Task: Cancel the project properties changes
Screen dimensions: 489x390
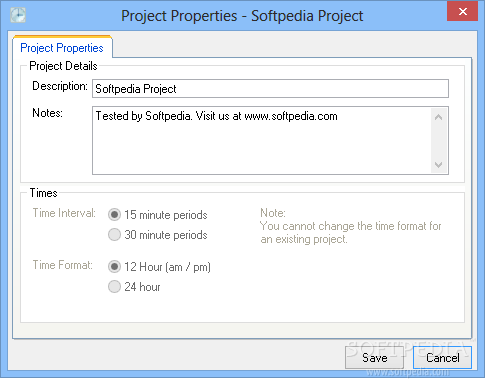Action: point(442,358)
